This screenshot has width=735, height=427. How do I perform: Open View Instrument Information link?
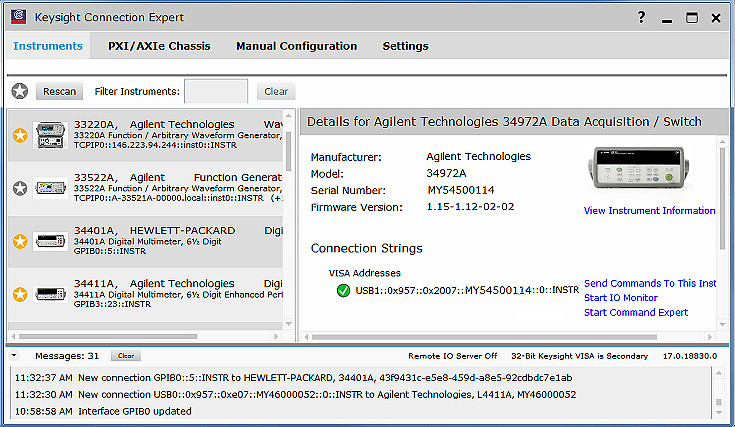click(x=649, y=211)
